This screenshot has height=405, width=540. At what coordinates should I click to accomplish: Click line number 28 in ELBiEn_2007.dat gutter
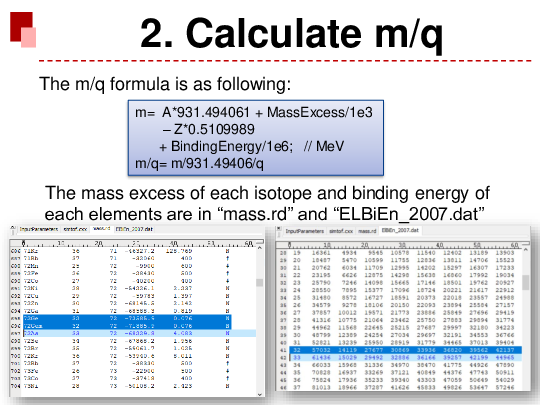283,253
